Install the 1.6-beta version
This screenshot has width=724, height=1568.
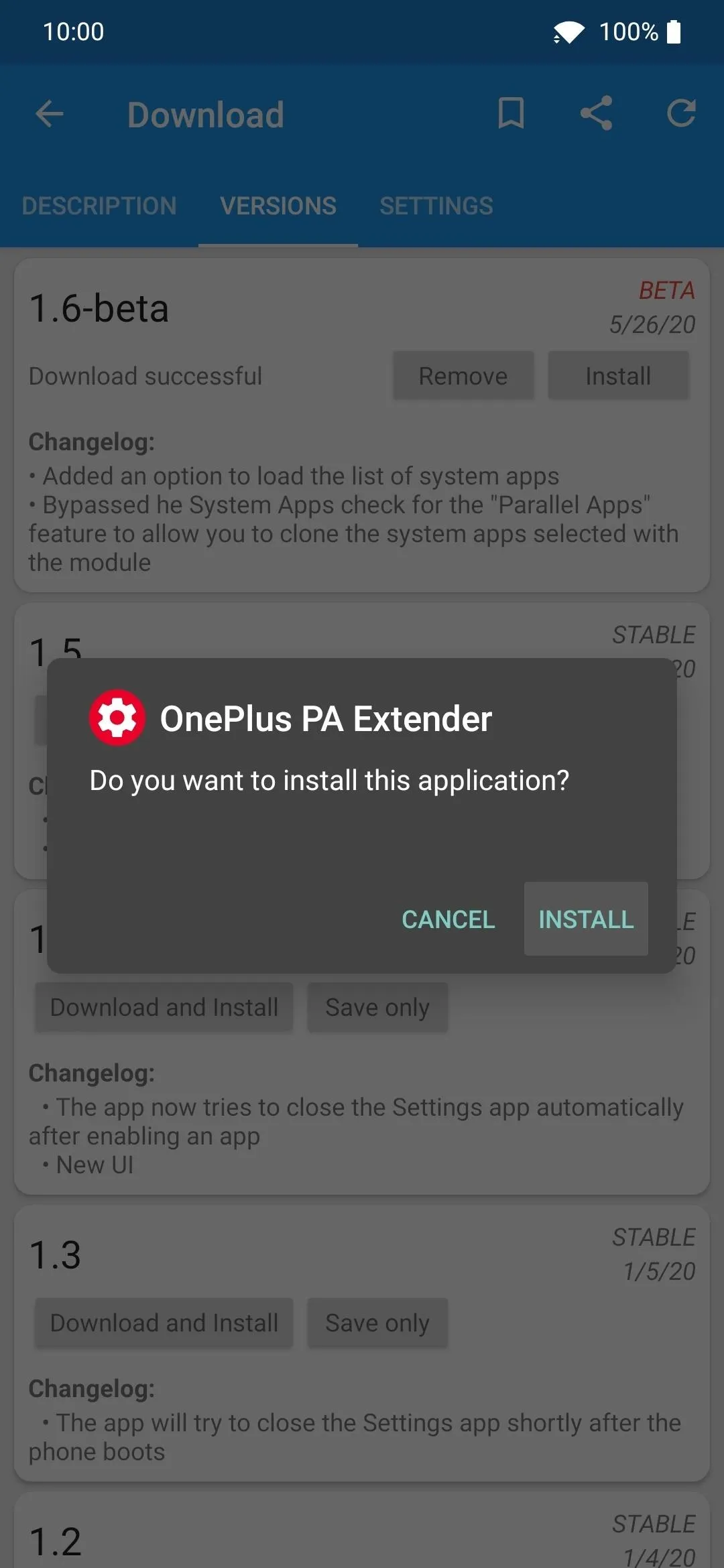[x=618, y=376]
